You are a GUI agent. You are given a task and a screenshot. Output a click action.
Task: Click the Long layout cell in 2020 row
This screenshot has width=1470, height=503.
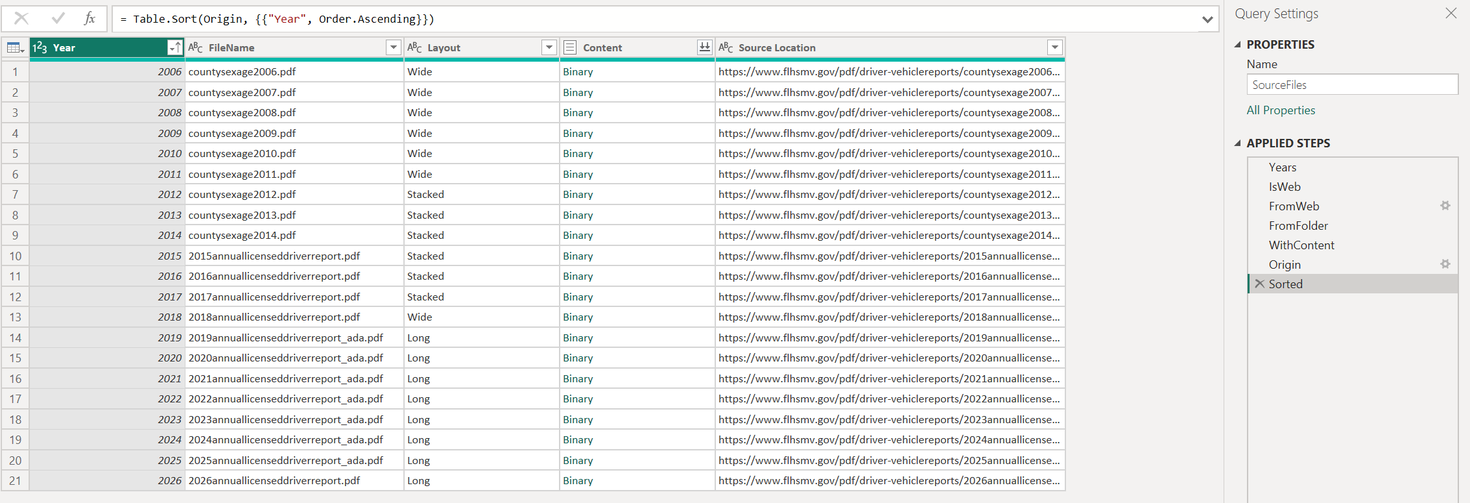point(481,358)
